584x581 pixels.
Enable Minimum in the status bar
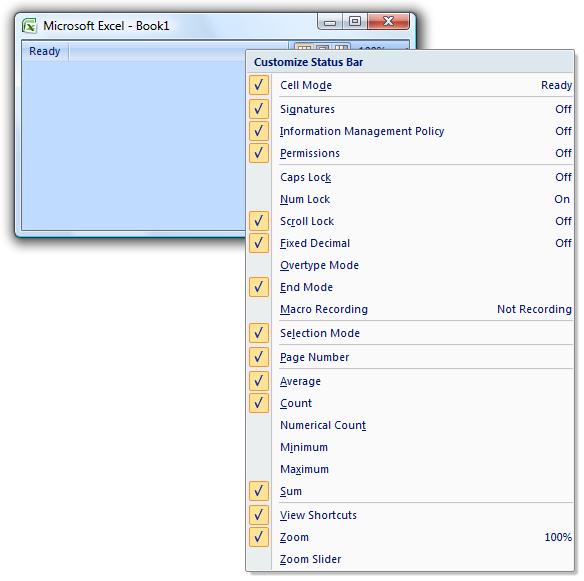coord(410,447)
